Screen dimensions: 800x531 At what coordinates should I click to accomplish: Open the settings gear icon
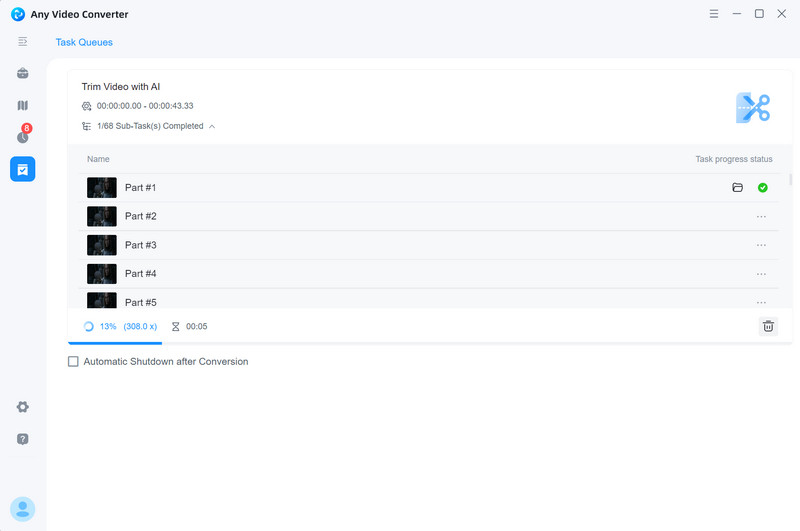(22, 407)
